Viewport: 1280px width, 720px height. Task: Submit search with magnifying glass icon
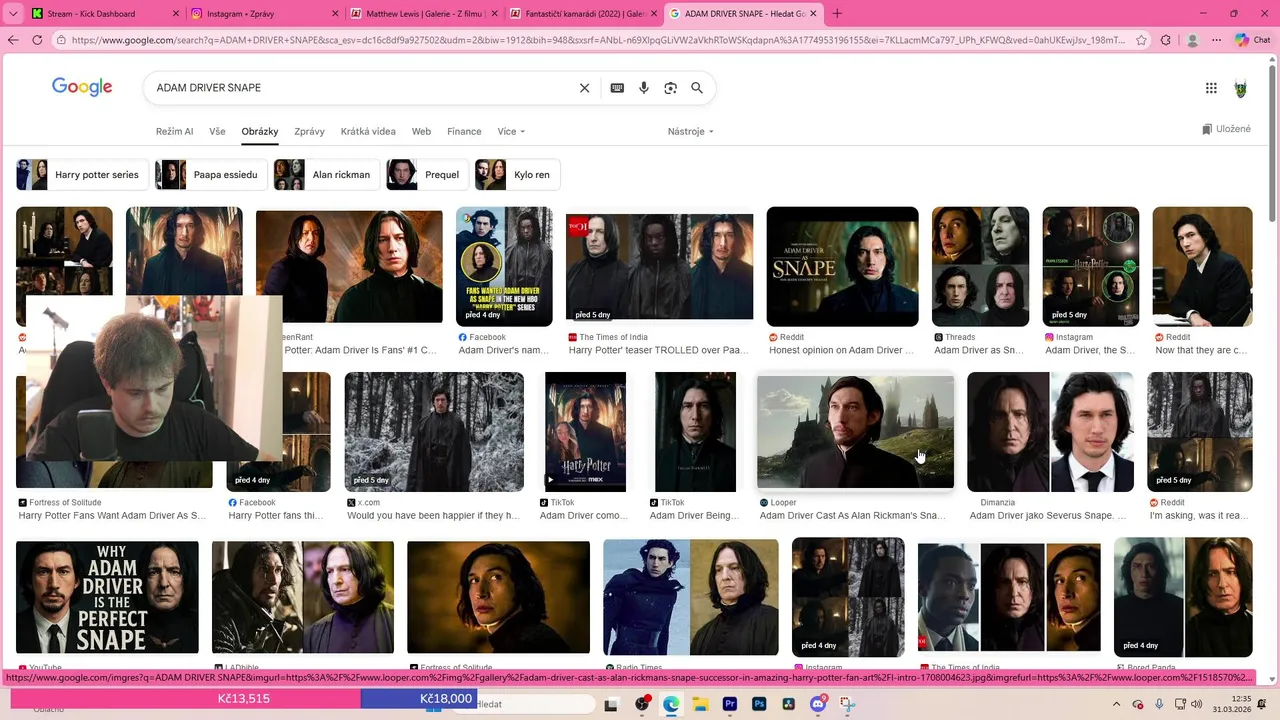click(697, 88)
